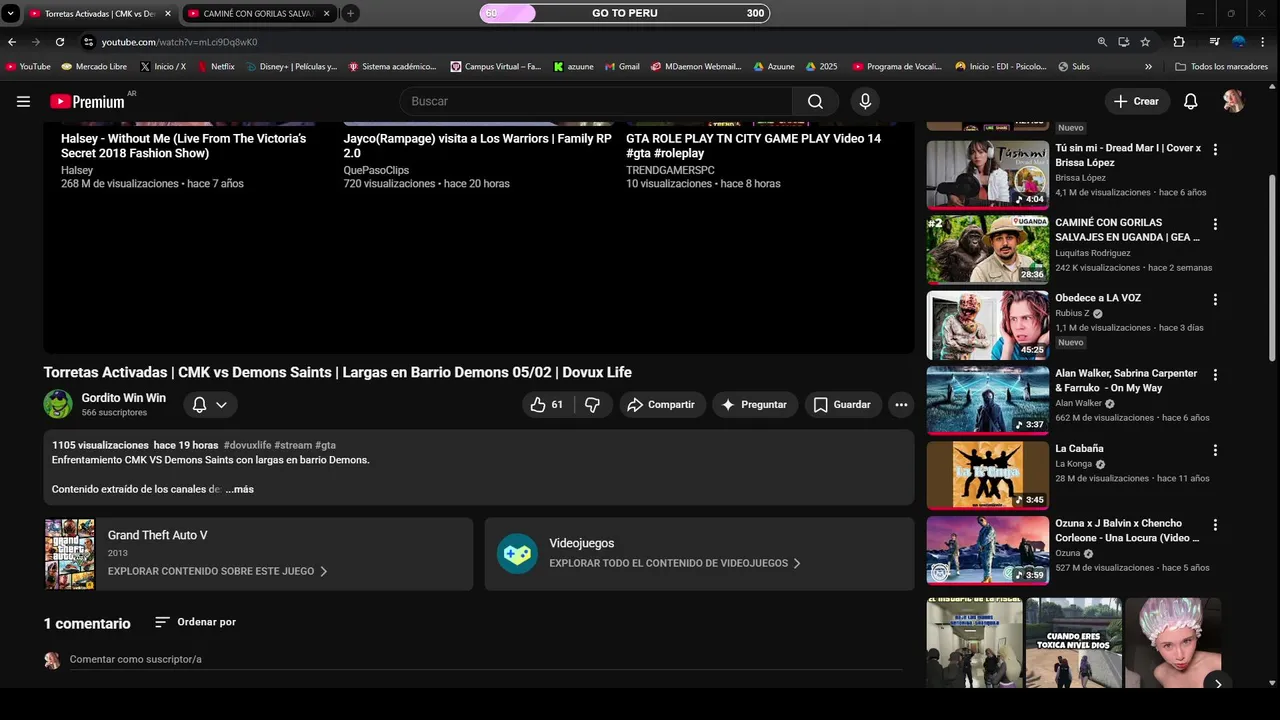Click the Compartir share button
This screenshot has height=720, width=1280.
click(x=660, y=404)
